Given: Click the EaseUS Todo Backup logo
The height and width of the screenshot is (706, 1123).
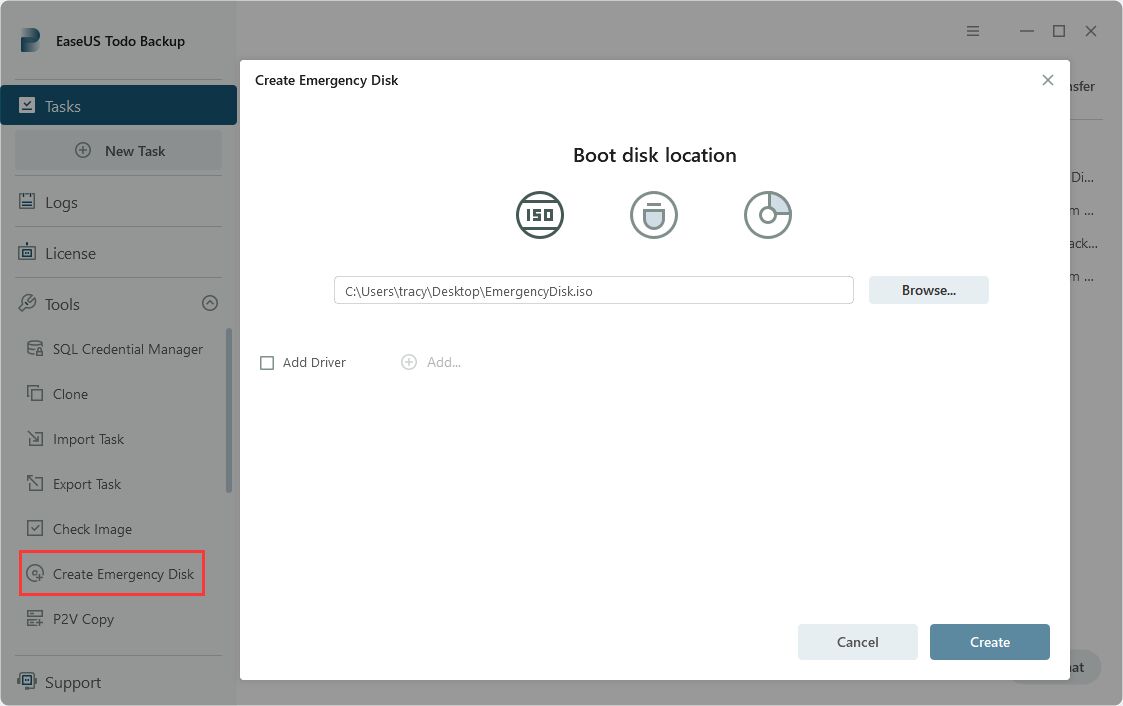Looking at the screenshot, I should click(30, 40).
